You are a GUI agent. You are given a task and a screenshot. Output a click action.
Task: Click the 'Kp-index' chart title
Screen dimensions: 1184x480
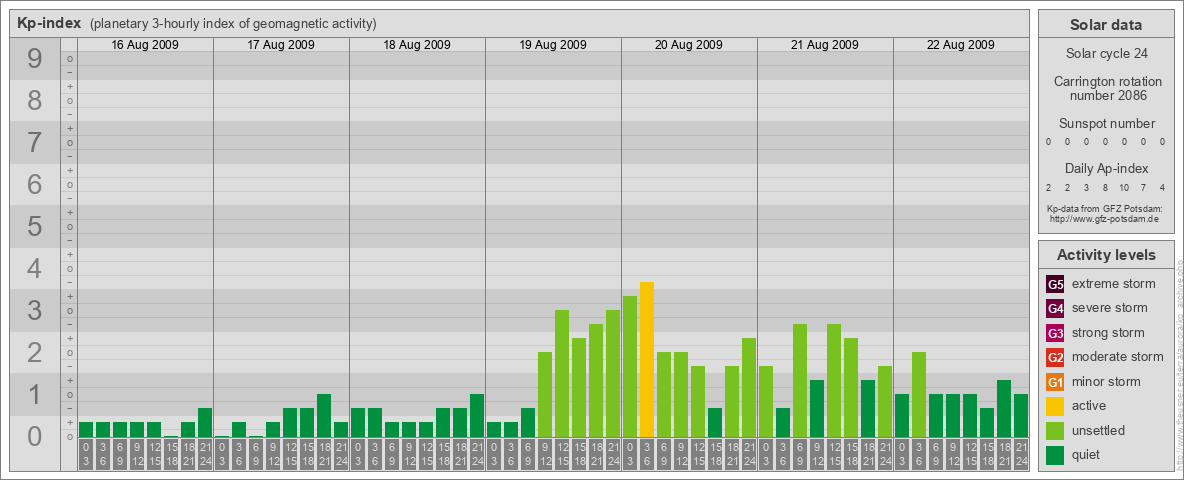pos(48,23)
